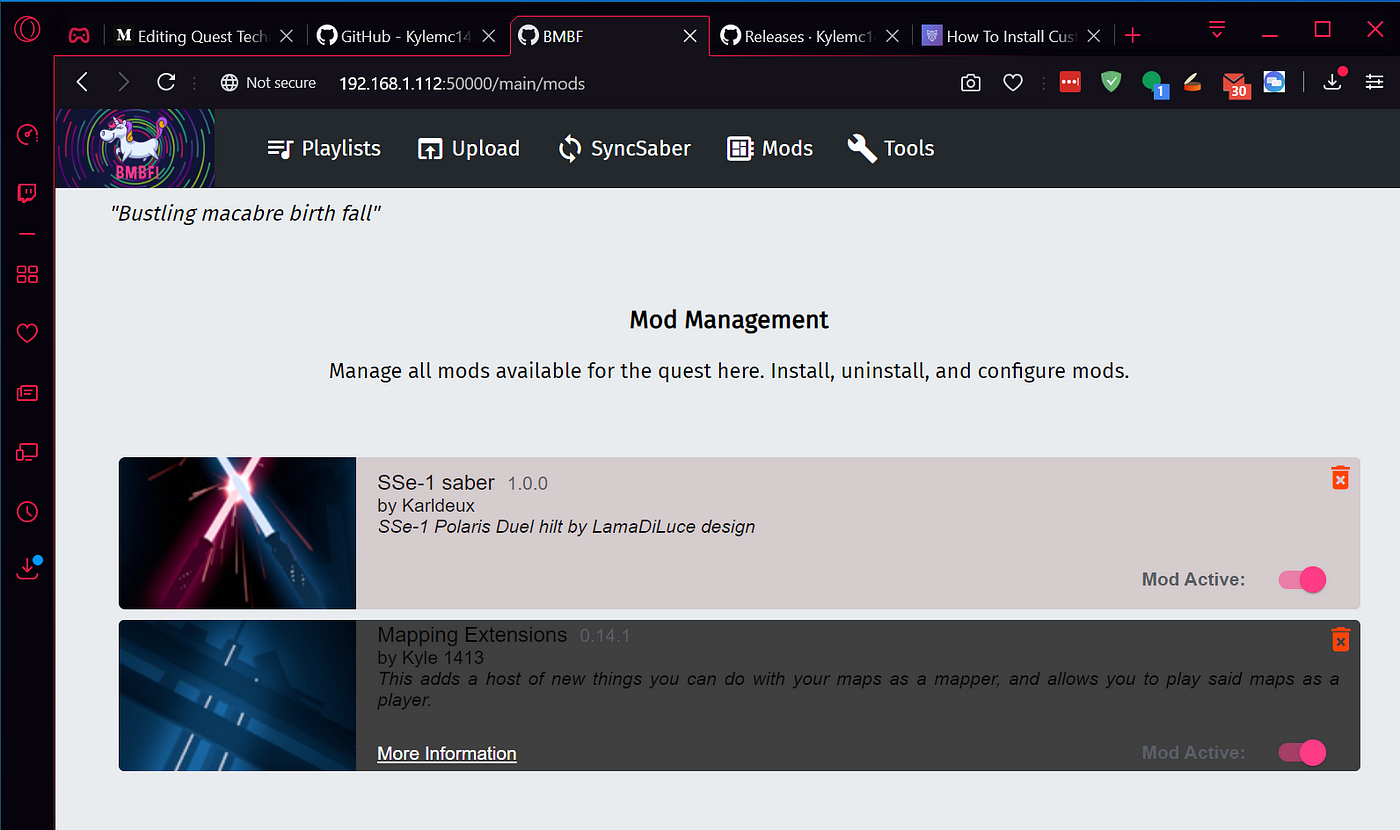
Task: Click the SSe-1 saber thumbnail
Action: tap(238, 533)
